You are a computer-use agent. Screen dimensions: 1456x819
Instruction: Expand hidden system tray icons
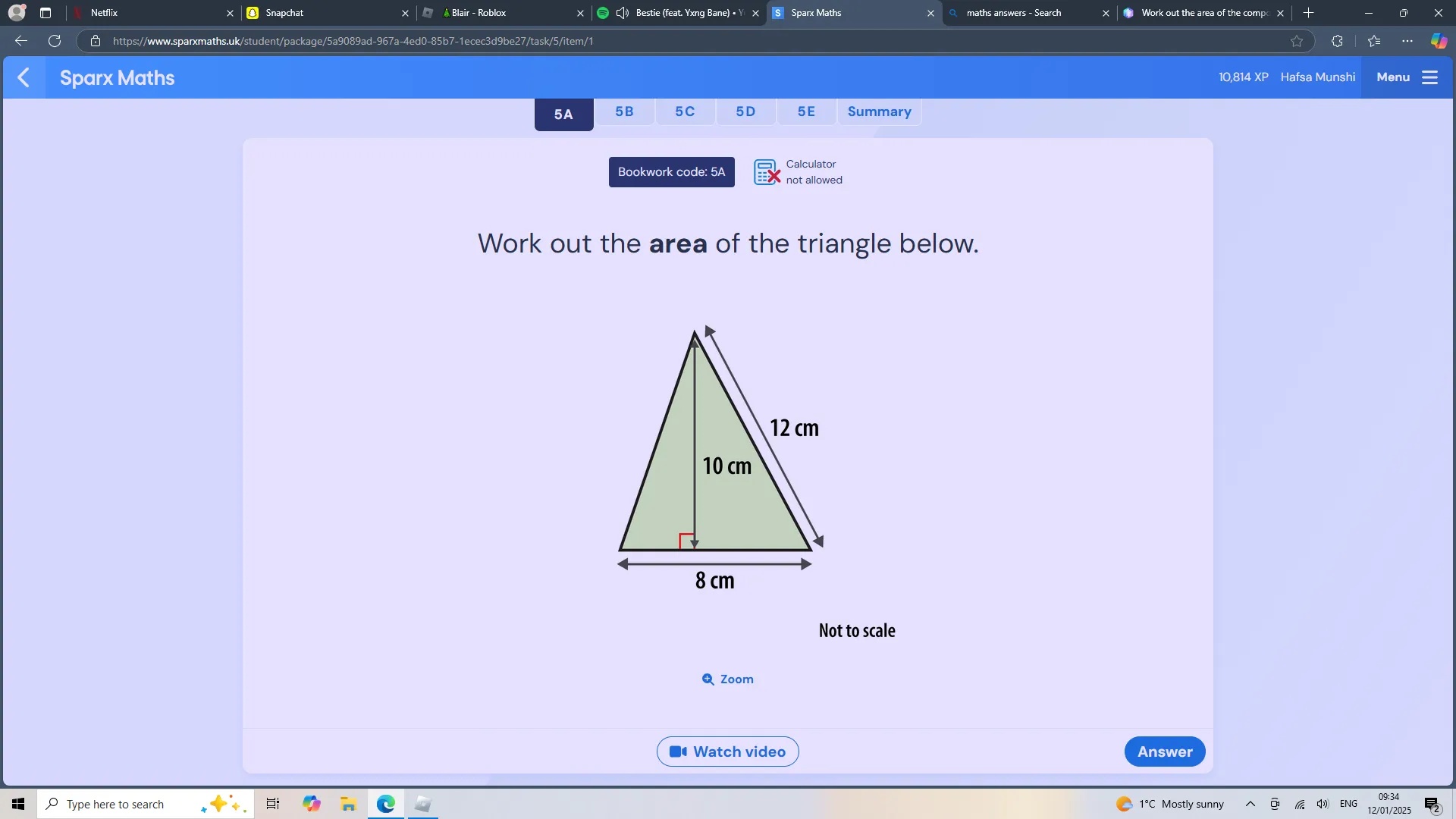click(1249, 803)
